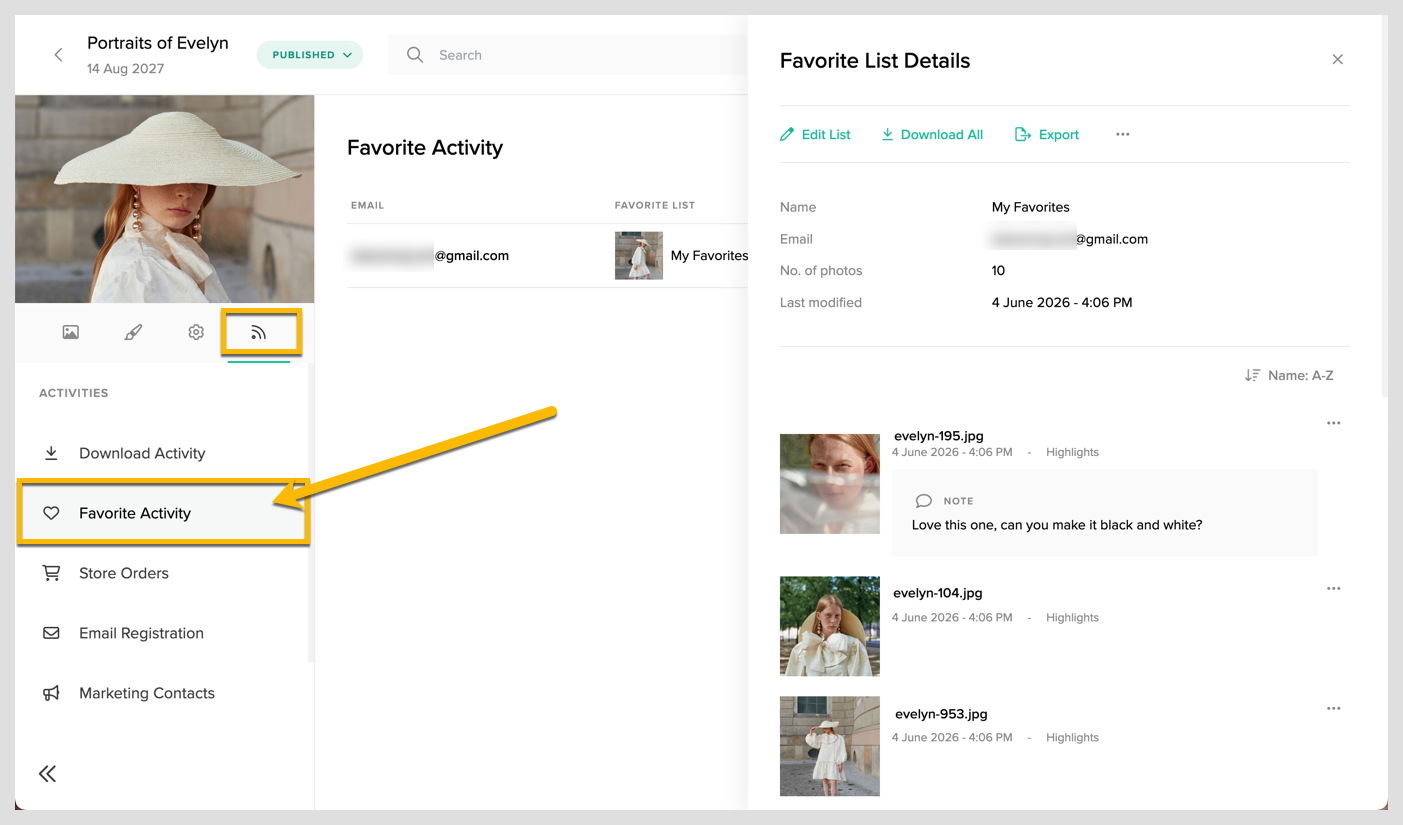
Task: Click evelyn-953.jpg photo thumbnail
Action: tap(830, 746)
